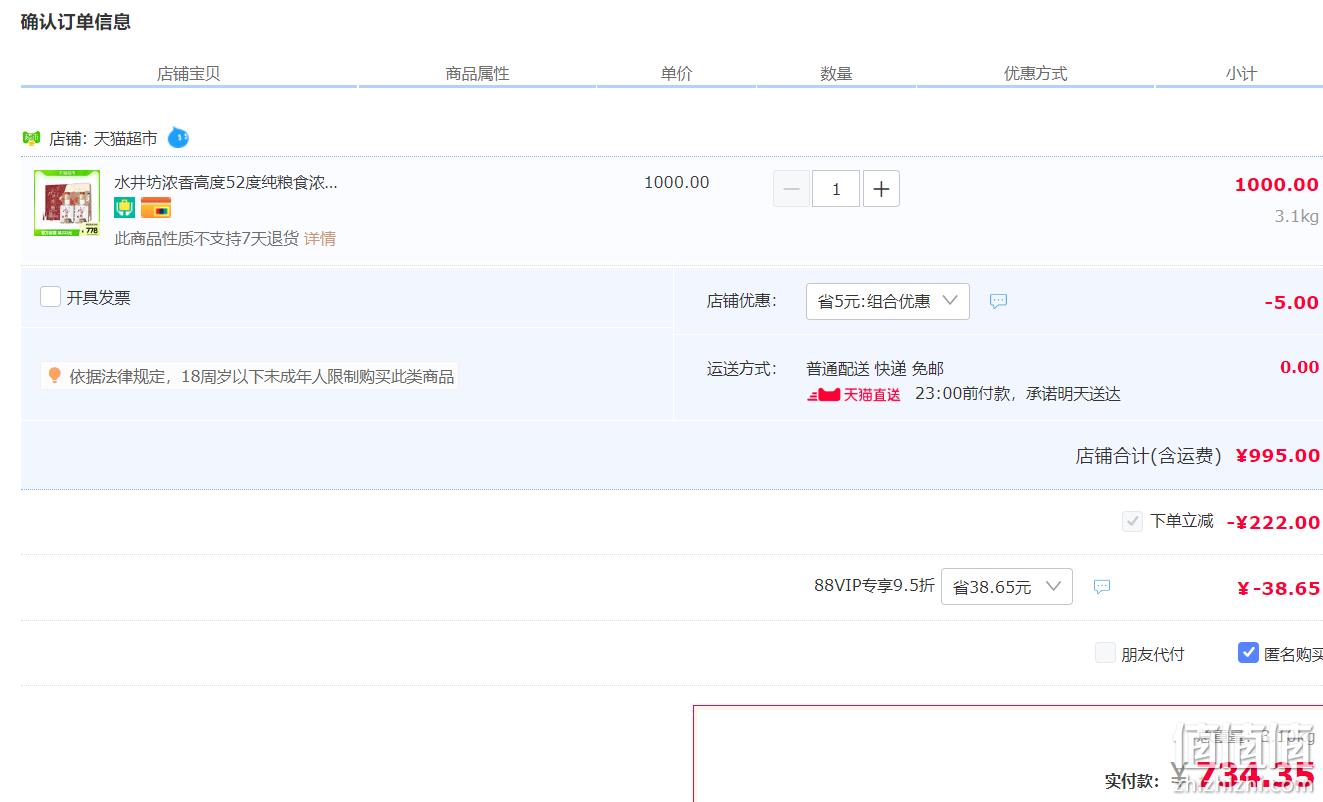Image resolution: width=1323 pixels, height=802 pixels.
Task: Click comment icon beside 店铺优惠 dropdown
Action: pos(998,301)
